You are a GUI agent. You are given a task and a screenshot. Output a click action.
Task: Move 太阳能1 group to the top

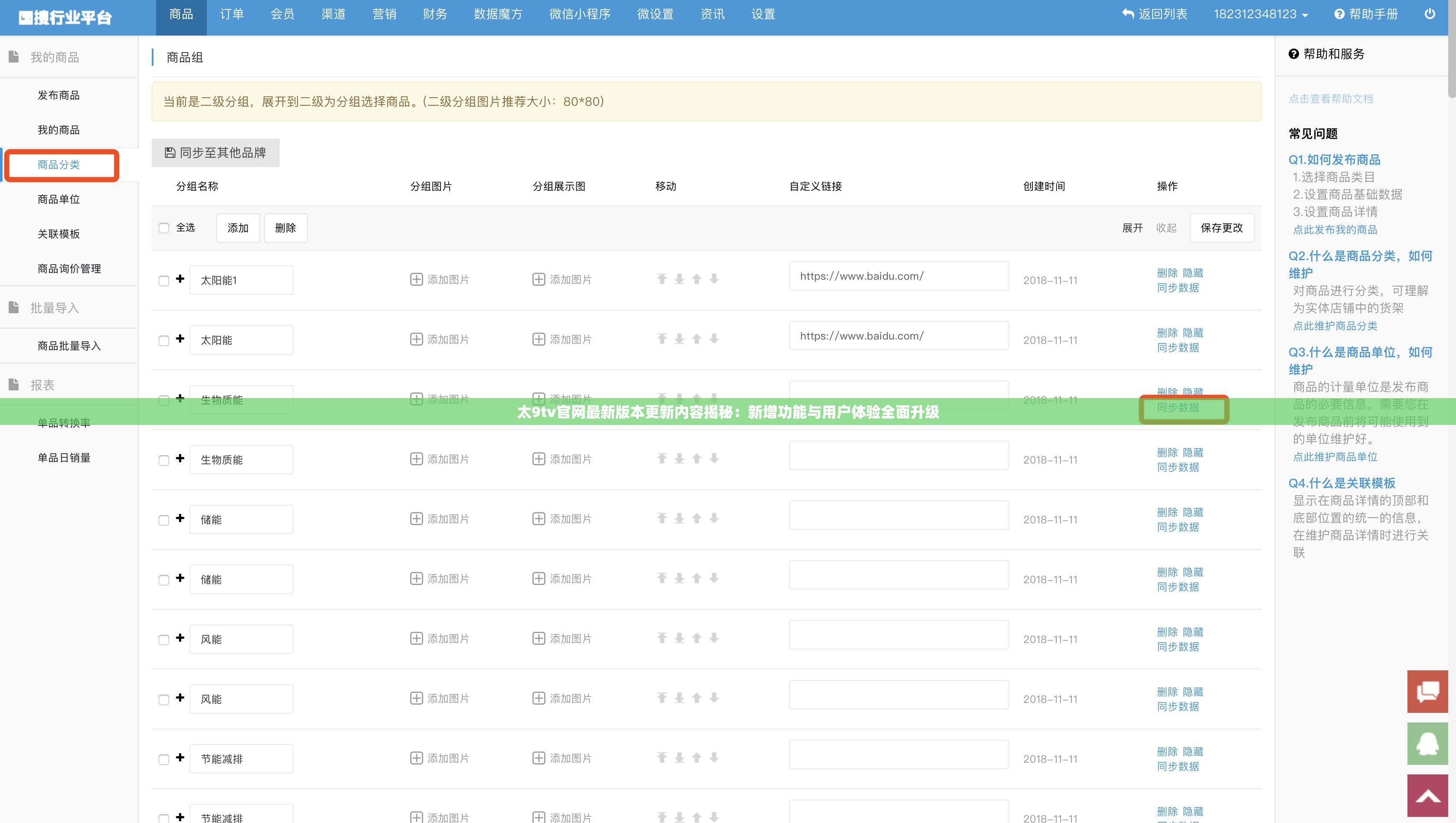[x=662, y=279]
